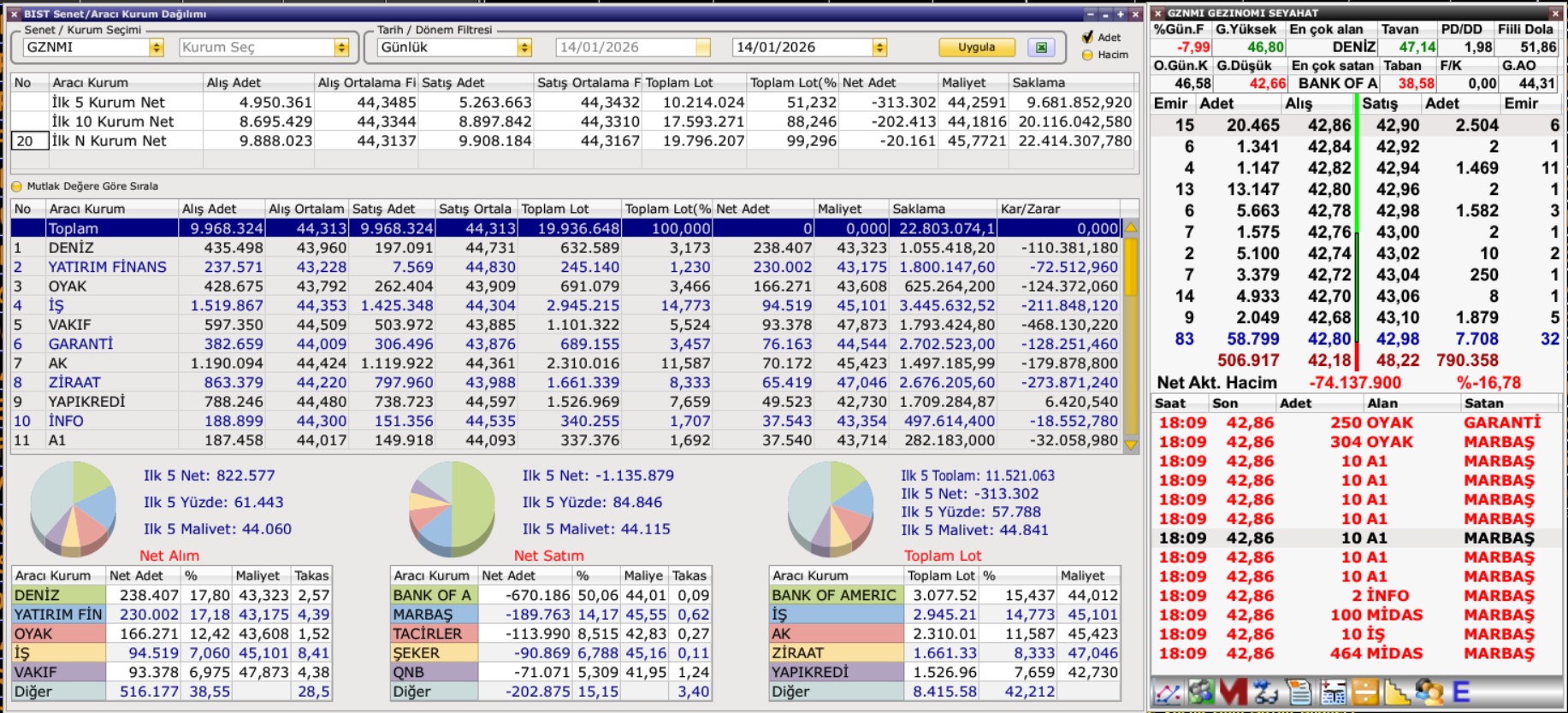The image size is (1568, 713).
Task: Click the blue E icon
Action: click(x=1461, y=692)
